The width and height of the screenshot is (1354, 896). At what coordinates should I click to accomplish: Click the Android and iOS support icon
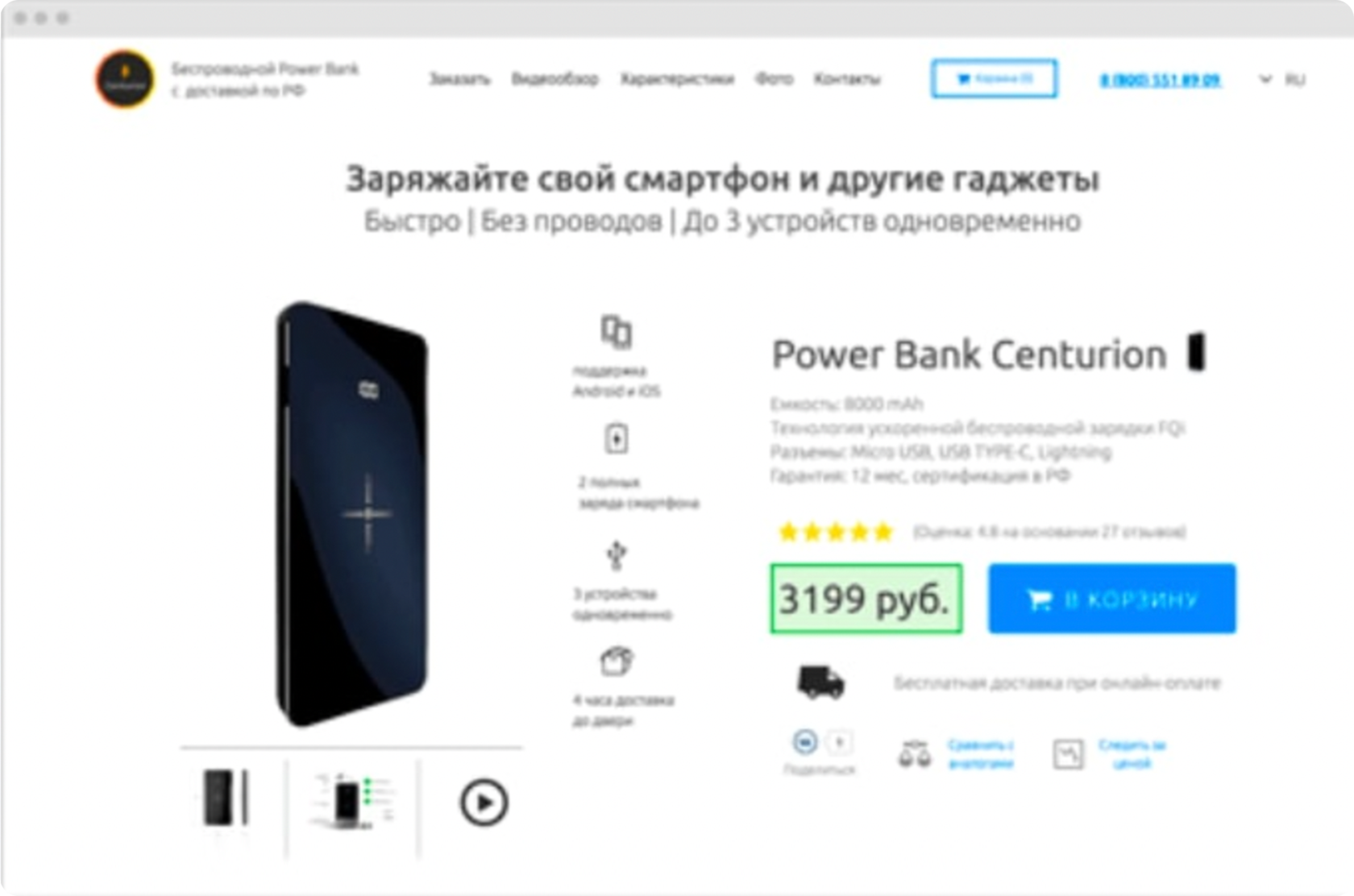point(617,332)
